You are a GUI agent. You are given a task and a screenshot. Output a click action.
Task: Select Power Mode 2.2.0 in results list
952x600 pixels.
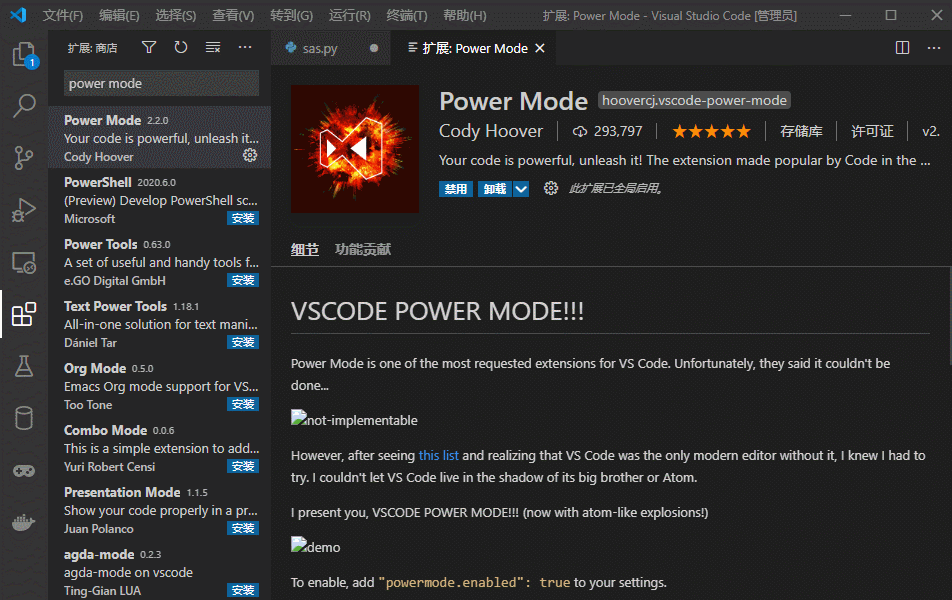(x=160, y=138)
